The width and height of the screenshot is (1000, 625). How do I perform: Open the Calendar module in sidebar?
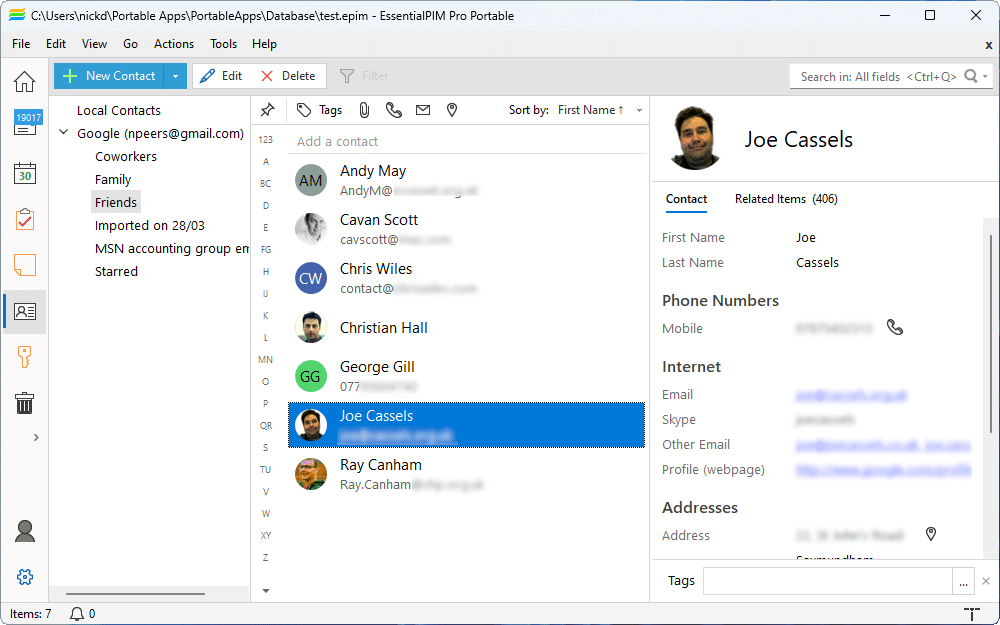(x=24, y=173)
